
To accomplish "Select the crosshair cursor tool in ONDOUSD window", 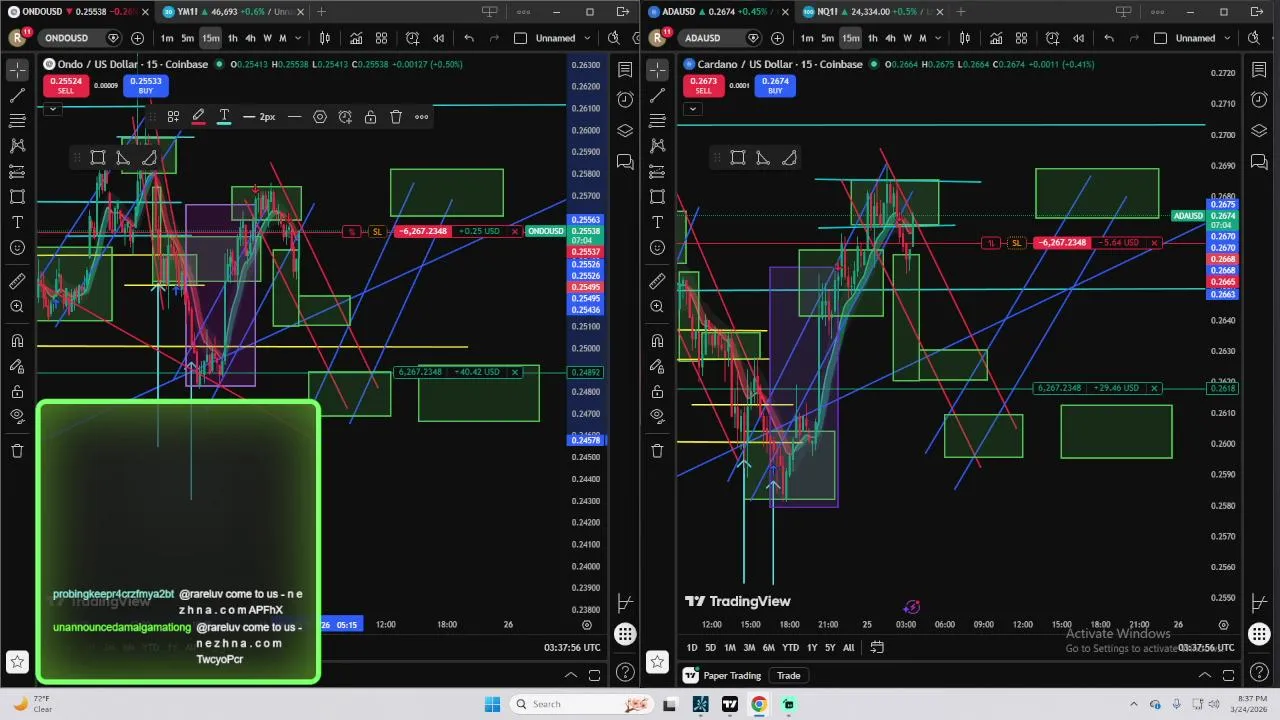I will click(x=17, y=69).
